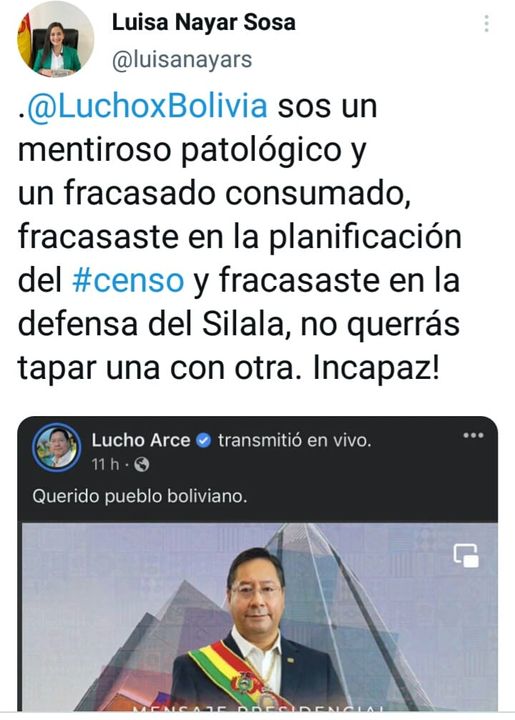The width and height of the screenshot is (515, 720).
Task: Click the blue verified badge
Action: (204, 441)
